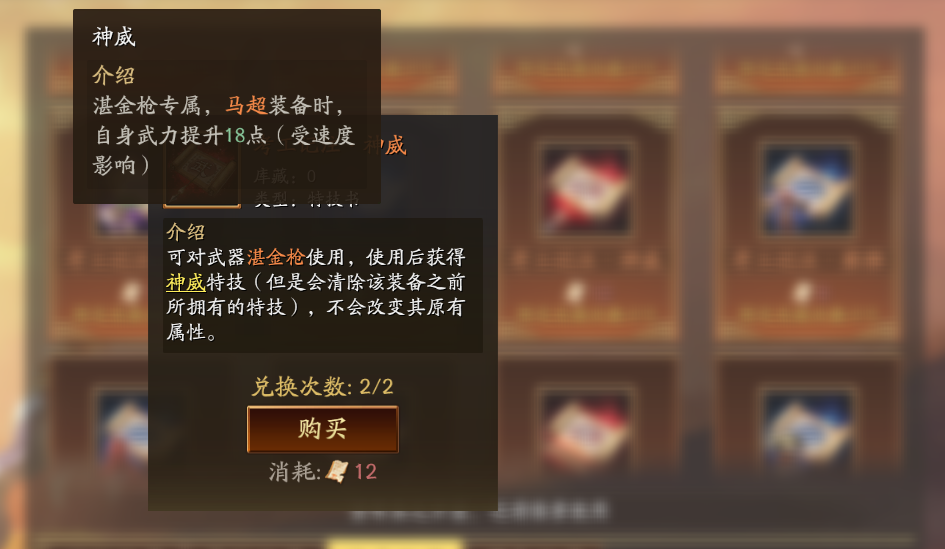
Task: Click the 类型: 特技书 label
Action: tap(307, 199)
